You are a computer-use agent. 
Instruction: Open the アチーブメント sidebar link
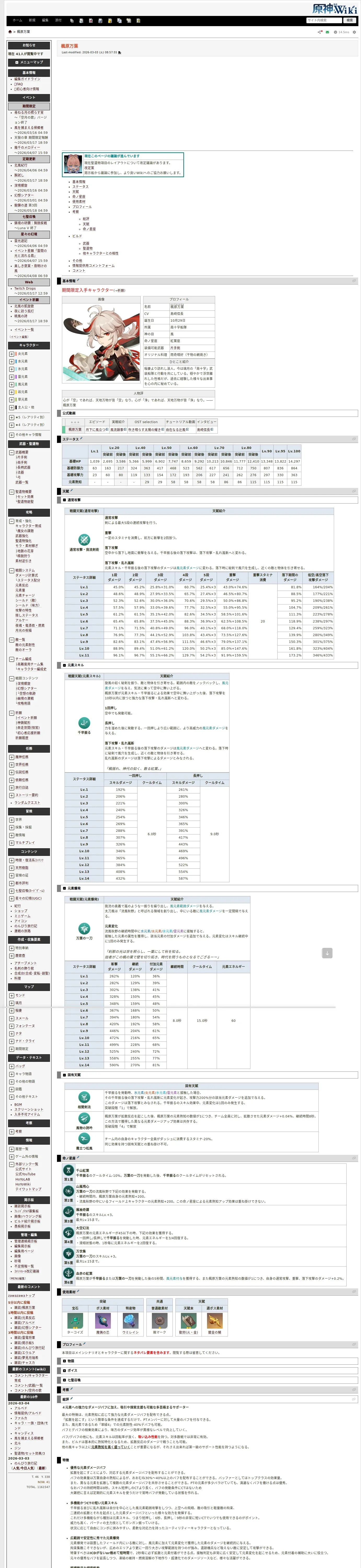(26, 963)
